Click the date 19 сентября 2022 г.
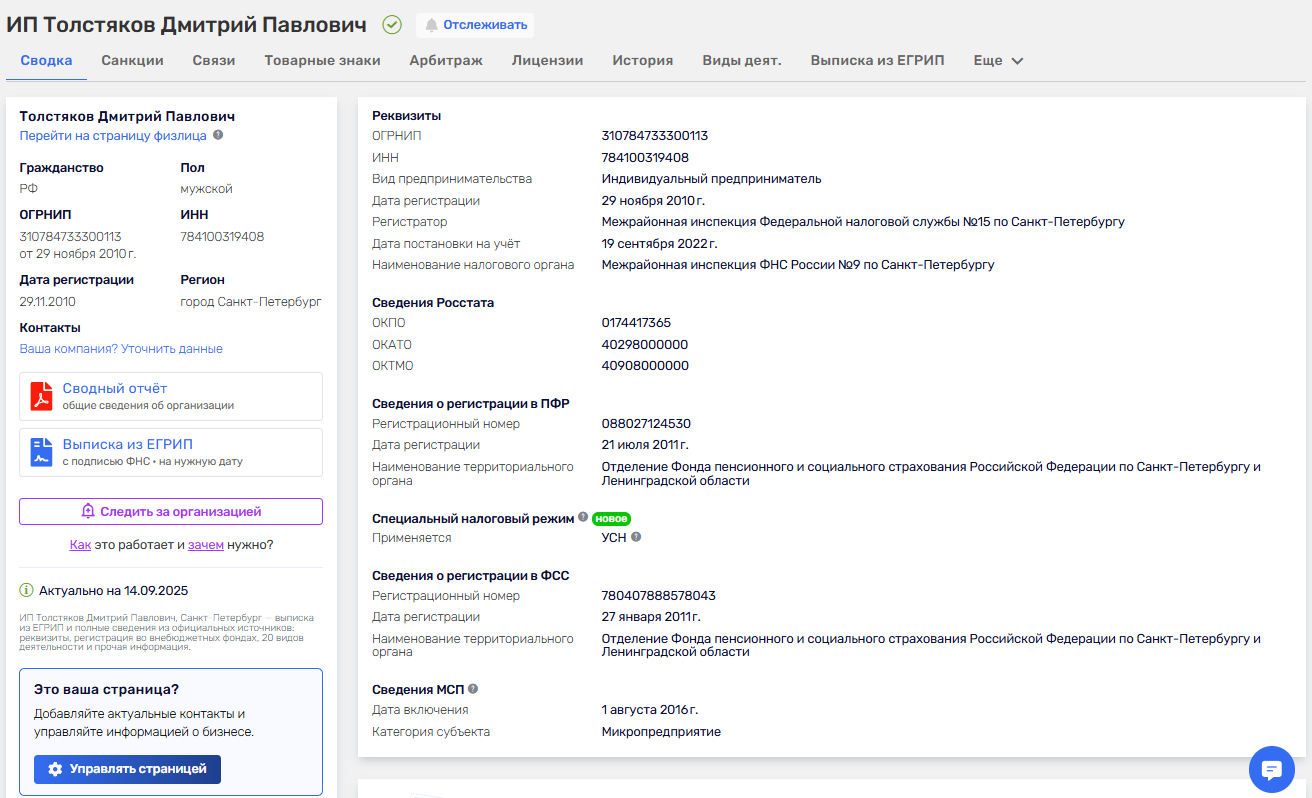 coord(660,243)
